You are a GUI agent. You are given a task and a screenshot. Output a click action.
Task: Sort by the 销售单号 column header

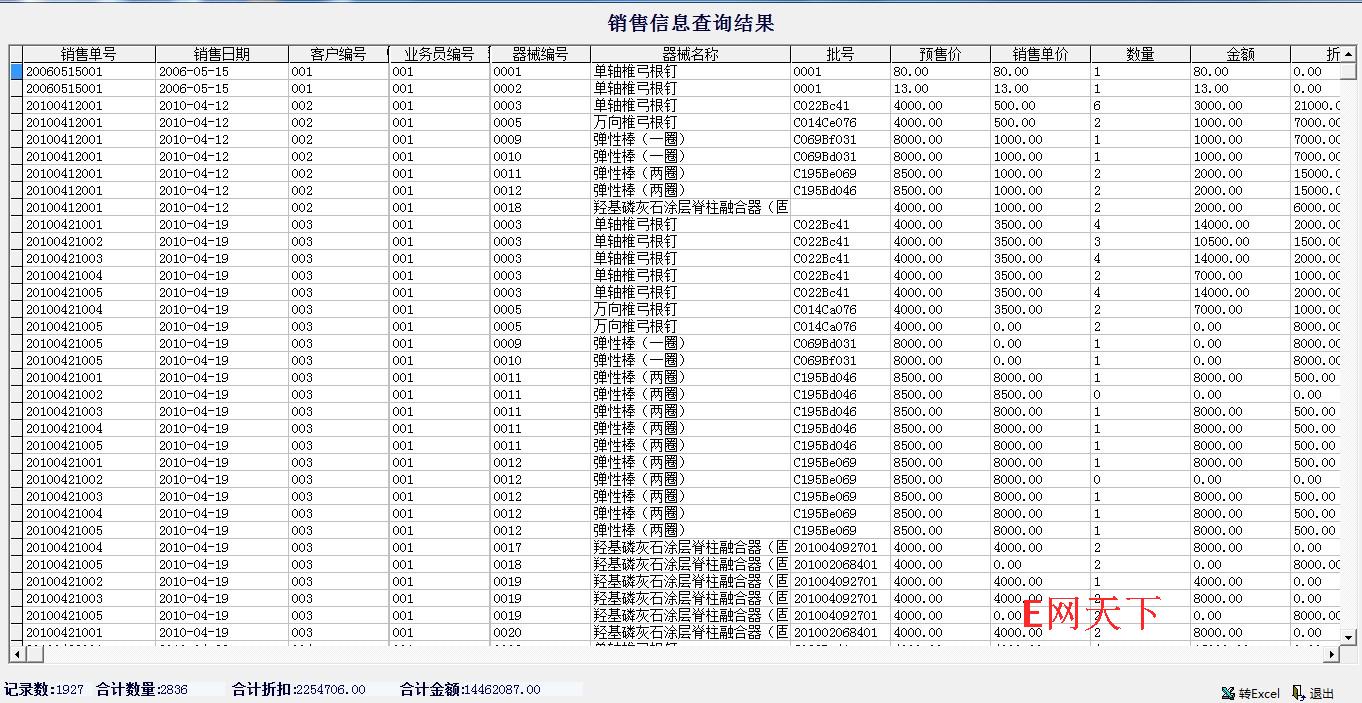click(x=88, y=54)
